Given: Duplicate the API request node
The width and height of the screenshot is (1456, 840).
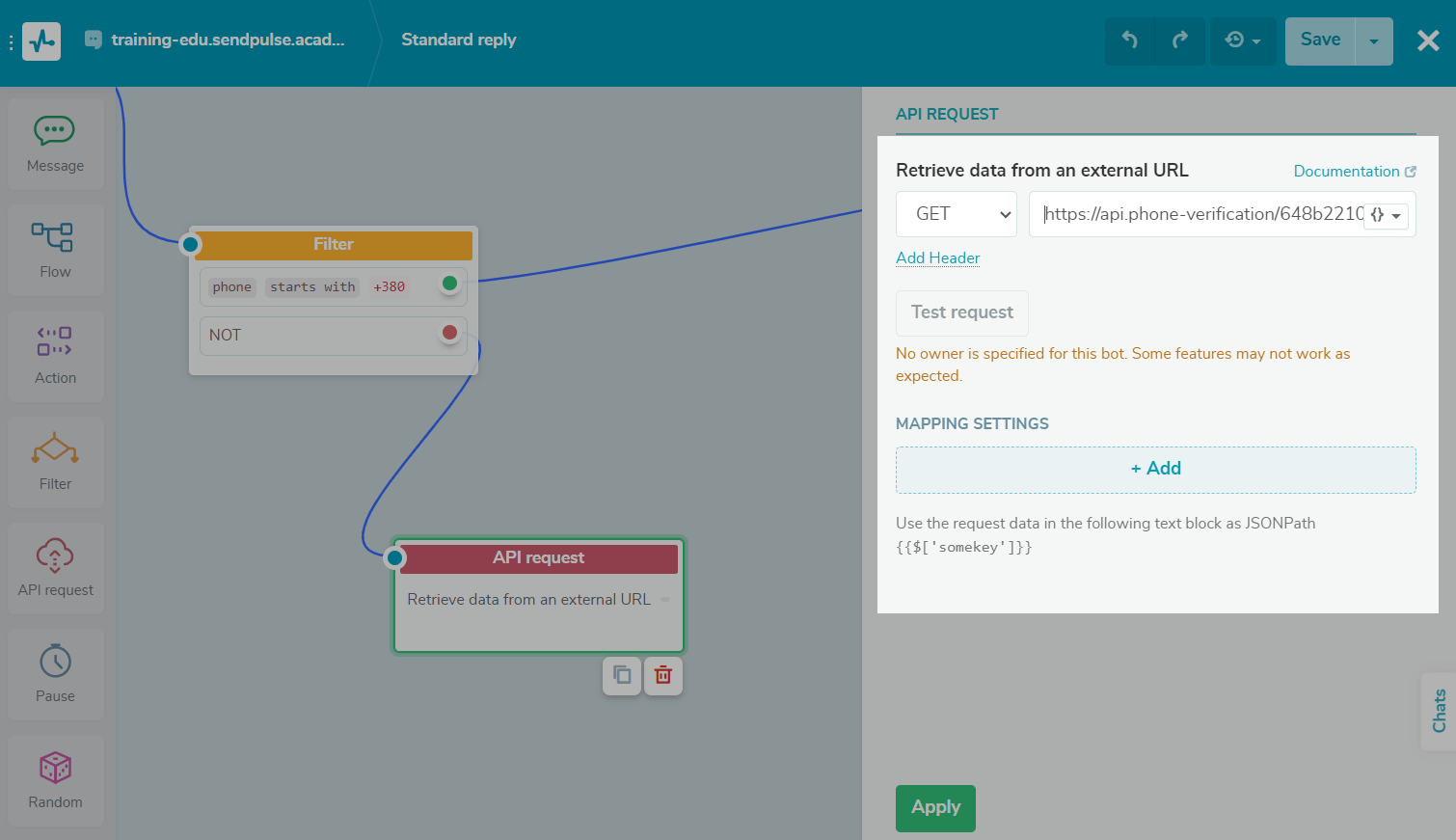Looking at the screenshot, I should [x=622, y=675].
